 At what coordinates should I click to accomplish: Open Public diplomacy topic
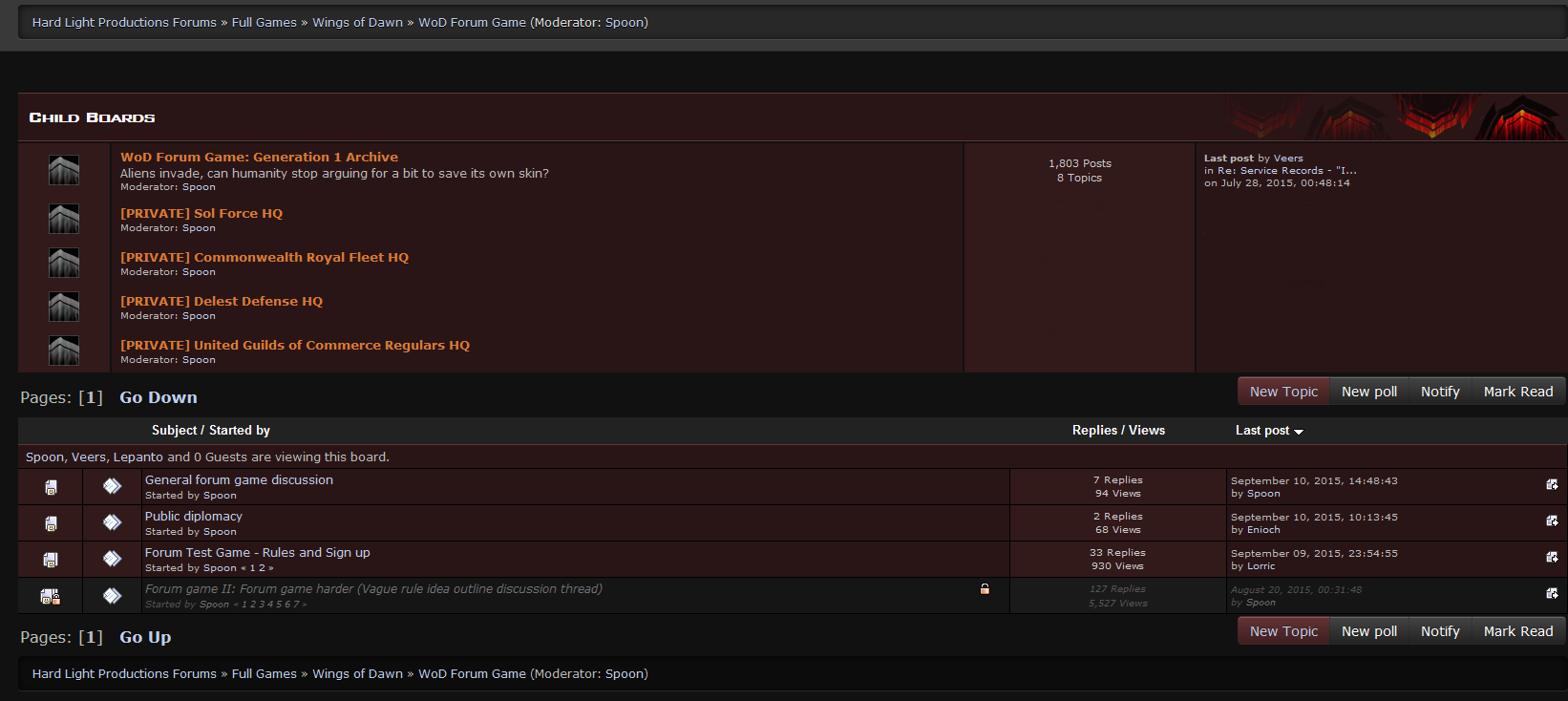click(194, 517)
